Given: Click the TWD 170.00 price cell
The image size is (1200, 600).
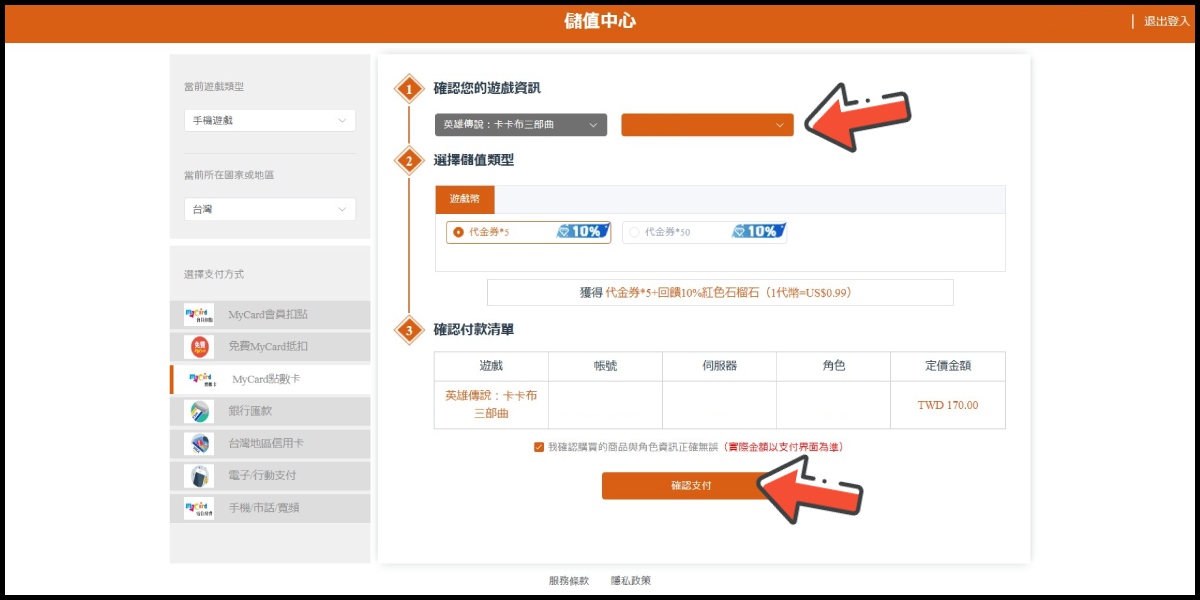Looking at the screenshot, I should click(948, 405).
